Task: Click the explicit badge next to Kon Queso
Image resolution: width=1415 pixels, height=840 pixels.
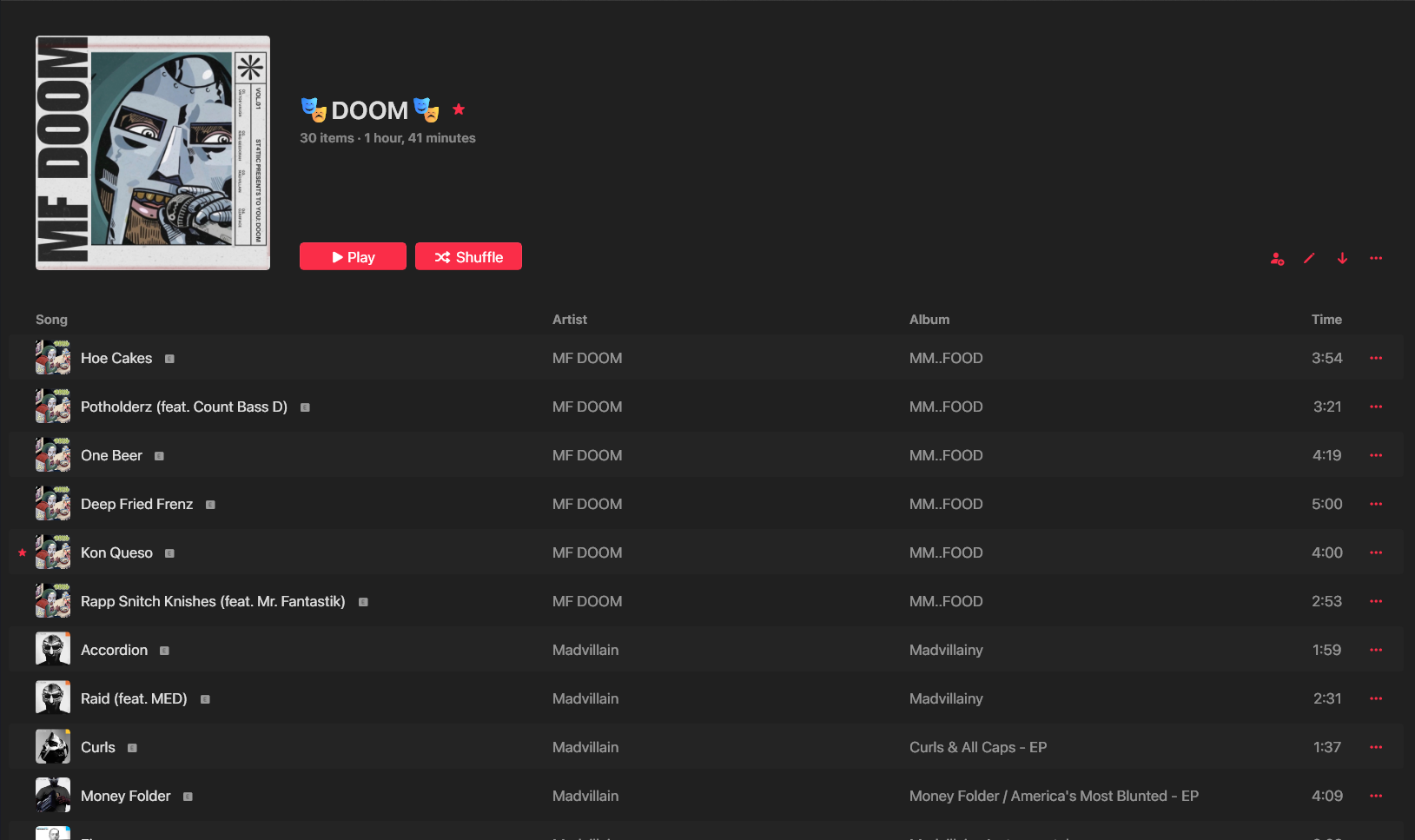Action: (x=169, y=553)
